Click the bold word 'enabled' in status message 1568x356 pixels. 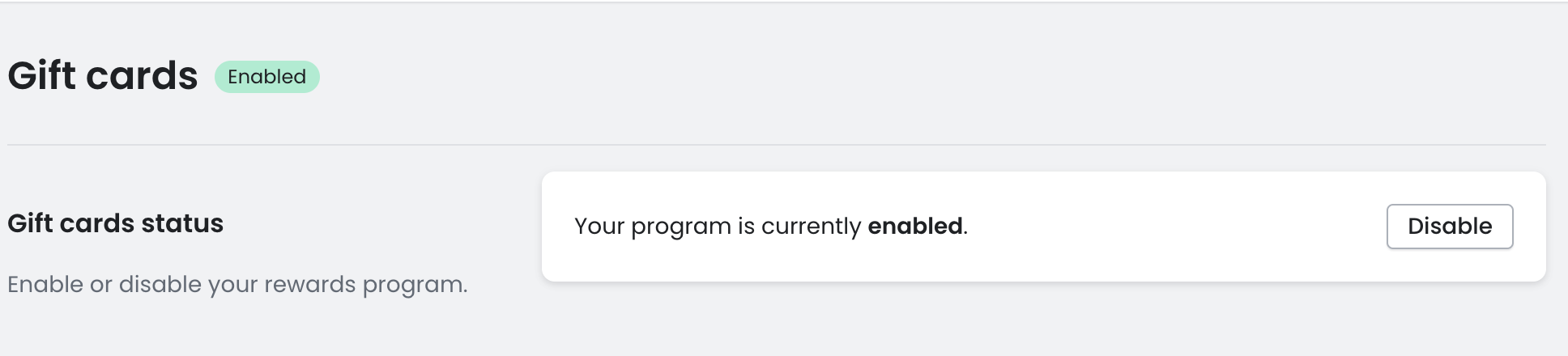[x=914, y=227]
